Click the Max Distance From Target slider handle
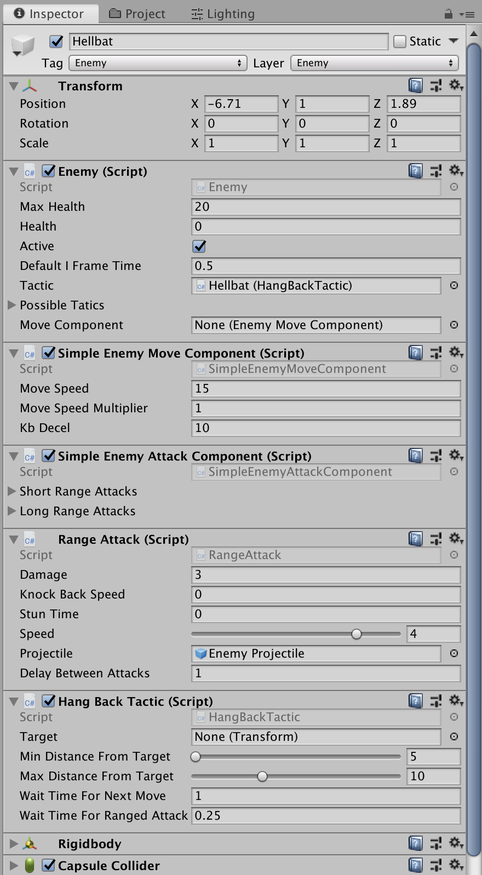Viewport: 482px width, 875px height. click(262, 776)
